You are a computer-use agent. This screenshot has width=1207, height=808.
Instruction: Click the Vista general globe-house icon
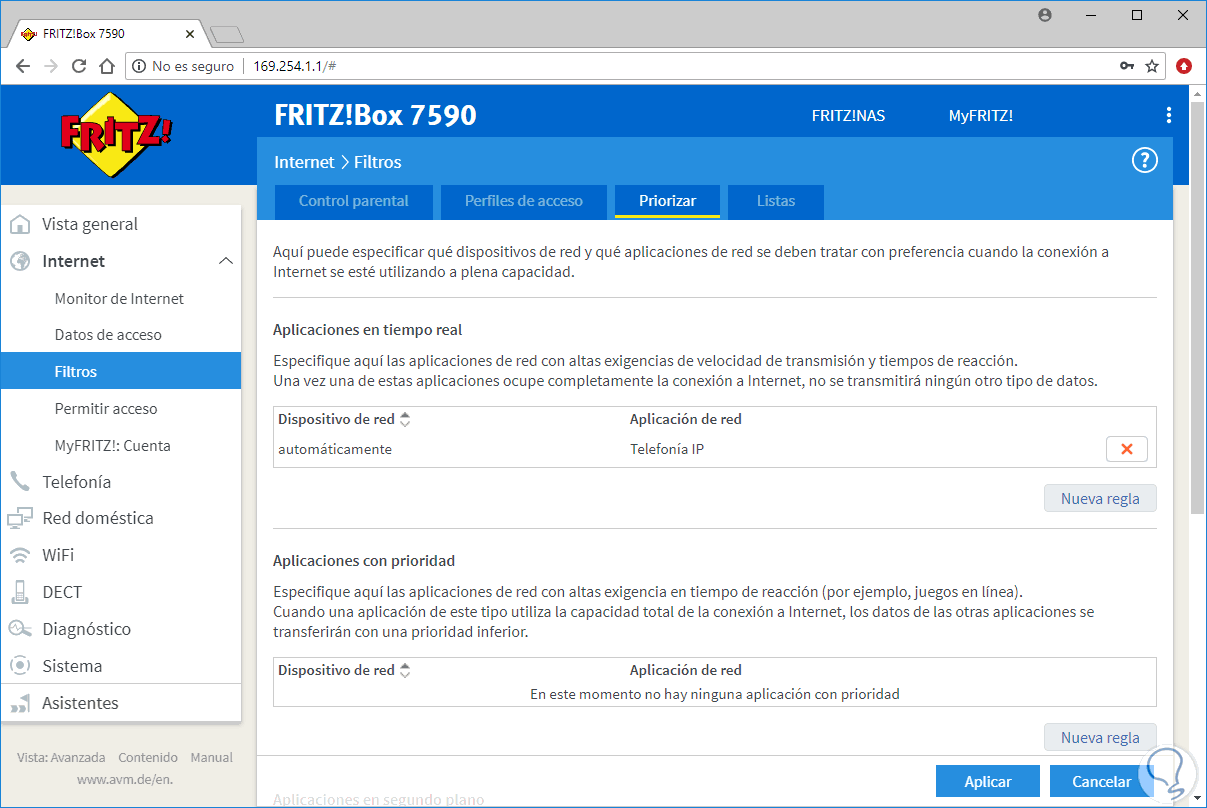pyautogui.click(x=20, y=224)
